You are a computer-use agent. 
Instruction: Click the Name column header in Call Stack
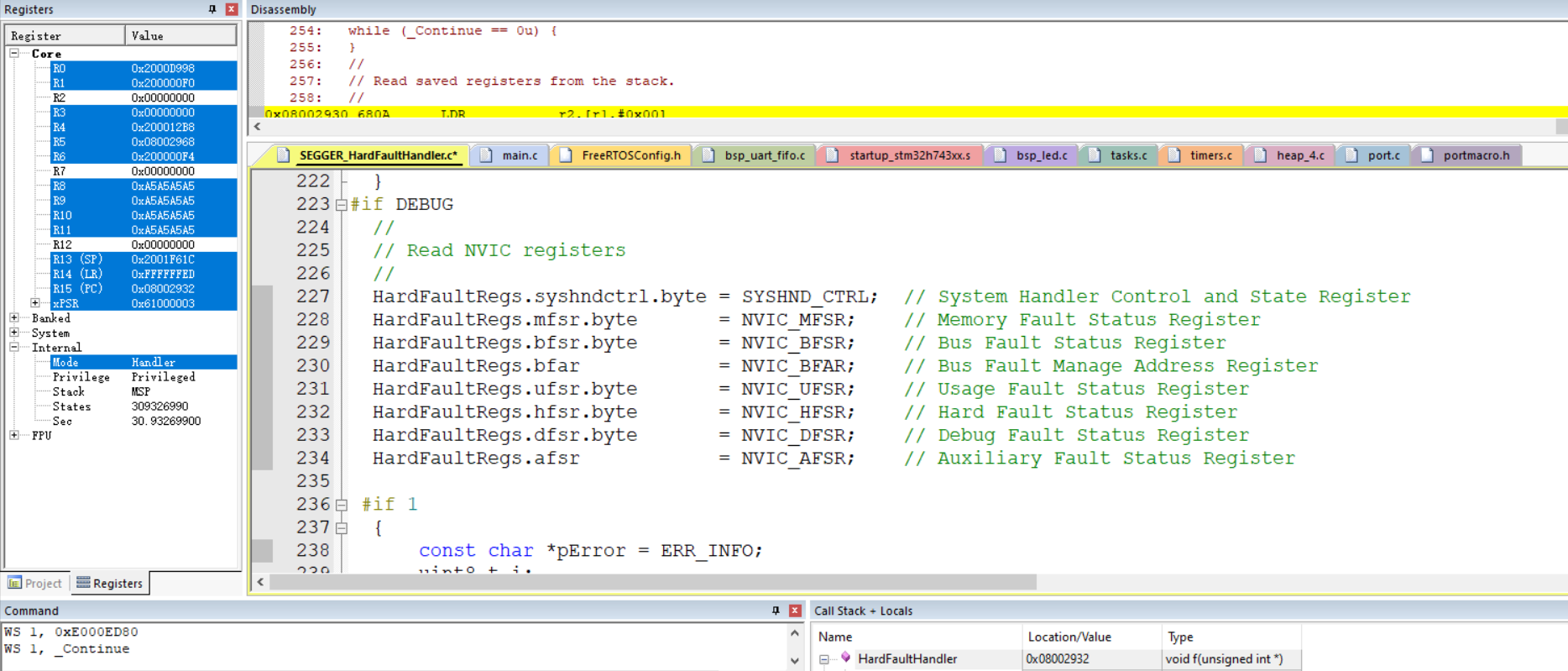pyautogui.click(x=917, y=637)
